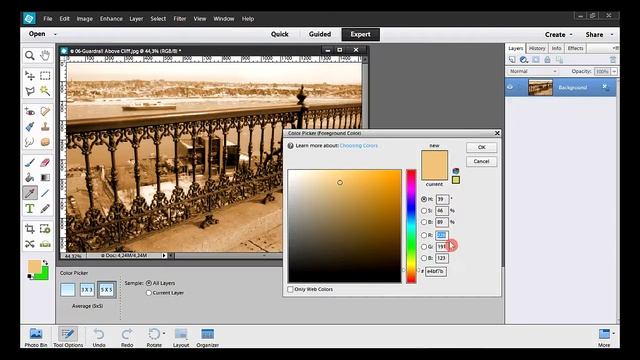Screen dimensions: 640x360
Task: Open the Layer menu
Action: (x=136, y=19)
